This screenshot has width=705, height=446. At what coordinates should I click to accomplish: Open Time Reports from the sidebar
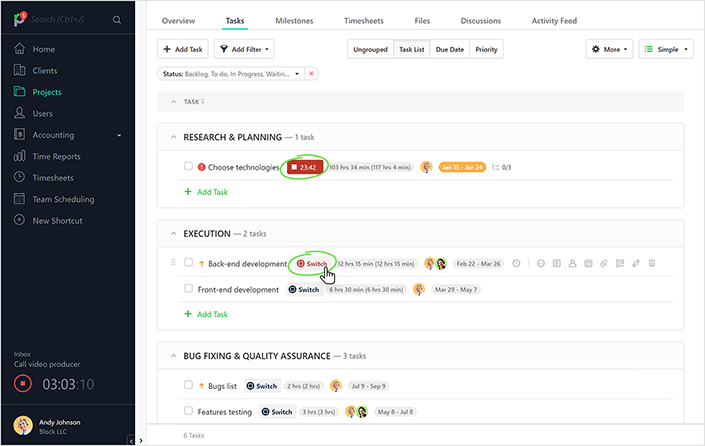pyautogui.click(x=56, y=156)
